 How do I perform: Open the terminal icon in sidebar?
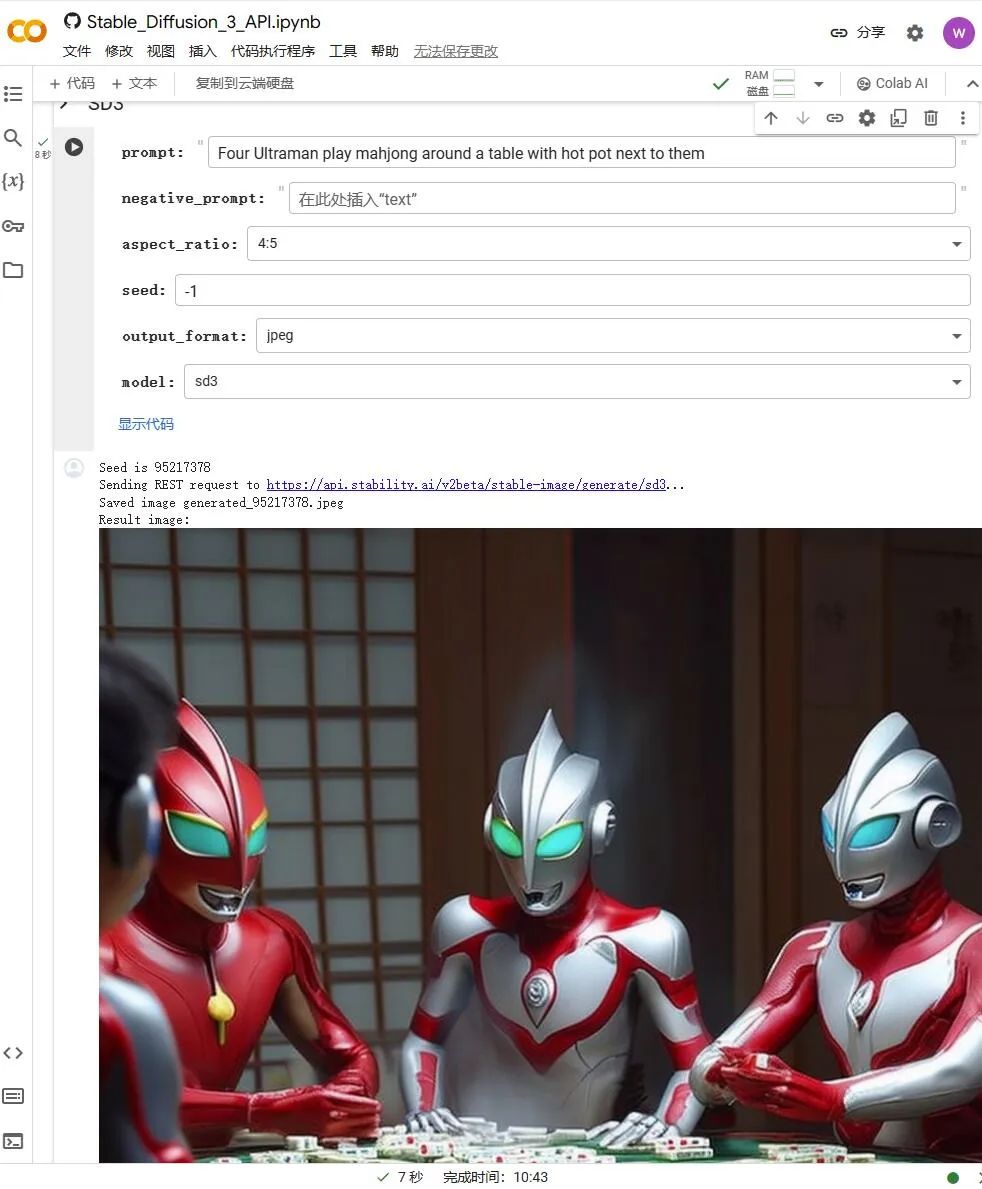(13, 1141)
